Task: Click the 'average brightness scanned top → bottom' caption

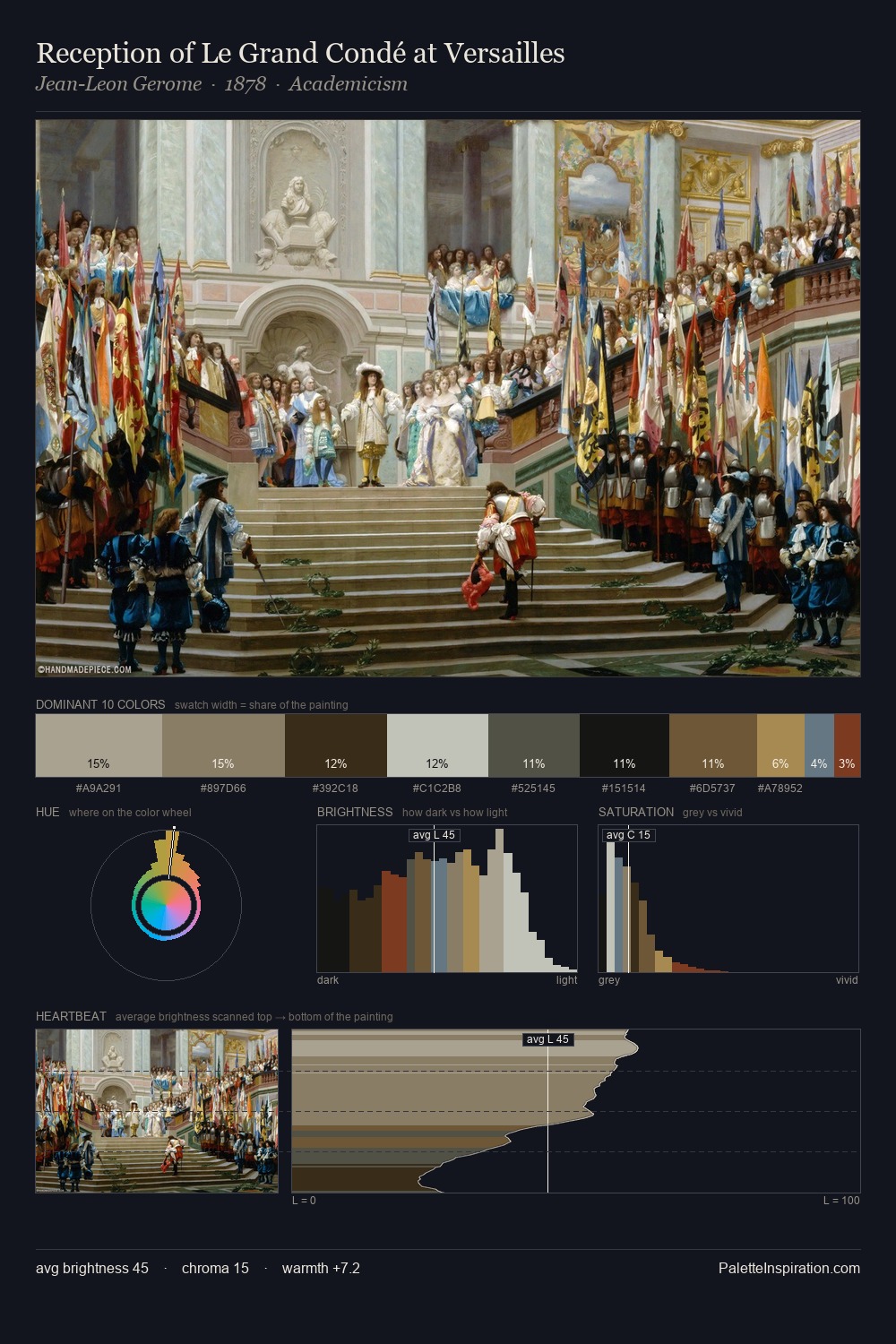Action: pos(254,1017)
